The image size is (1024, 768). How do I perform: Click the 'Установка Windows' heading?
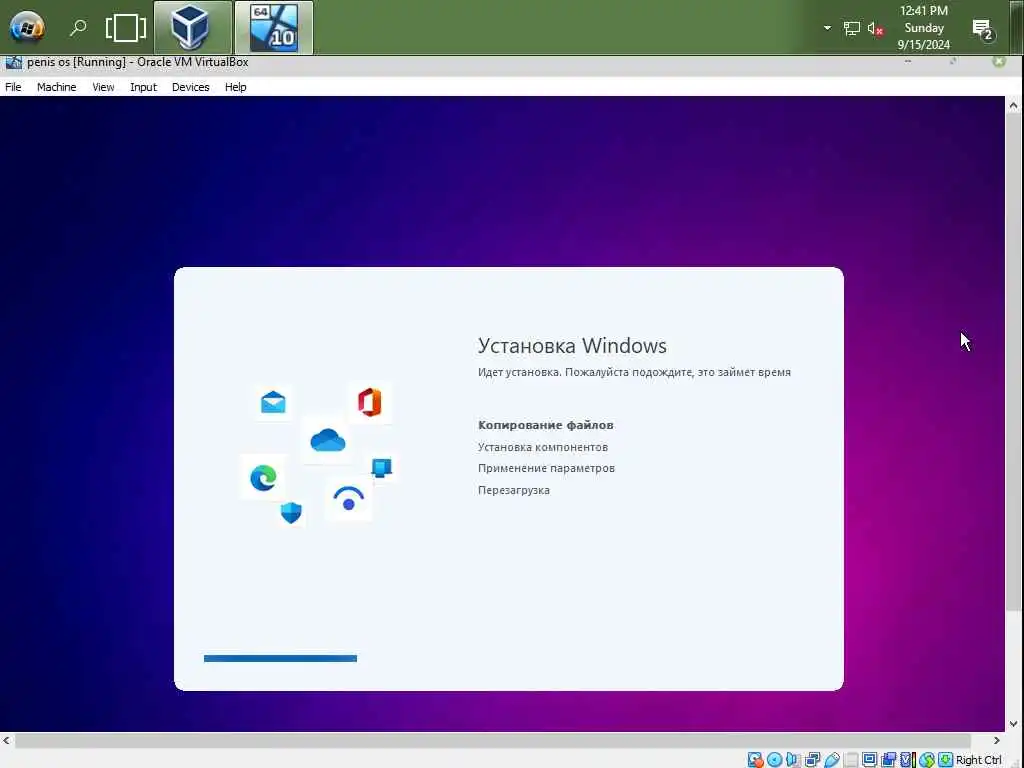572,345
